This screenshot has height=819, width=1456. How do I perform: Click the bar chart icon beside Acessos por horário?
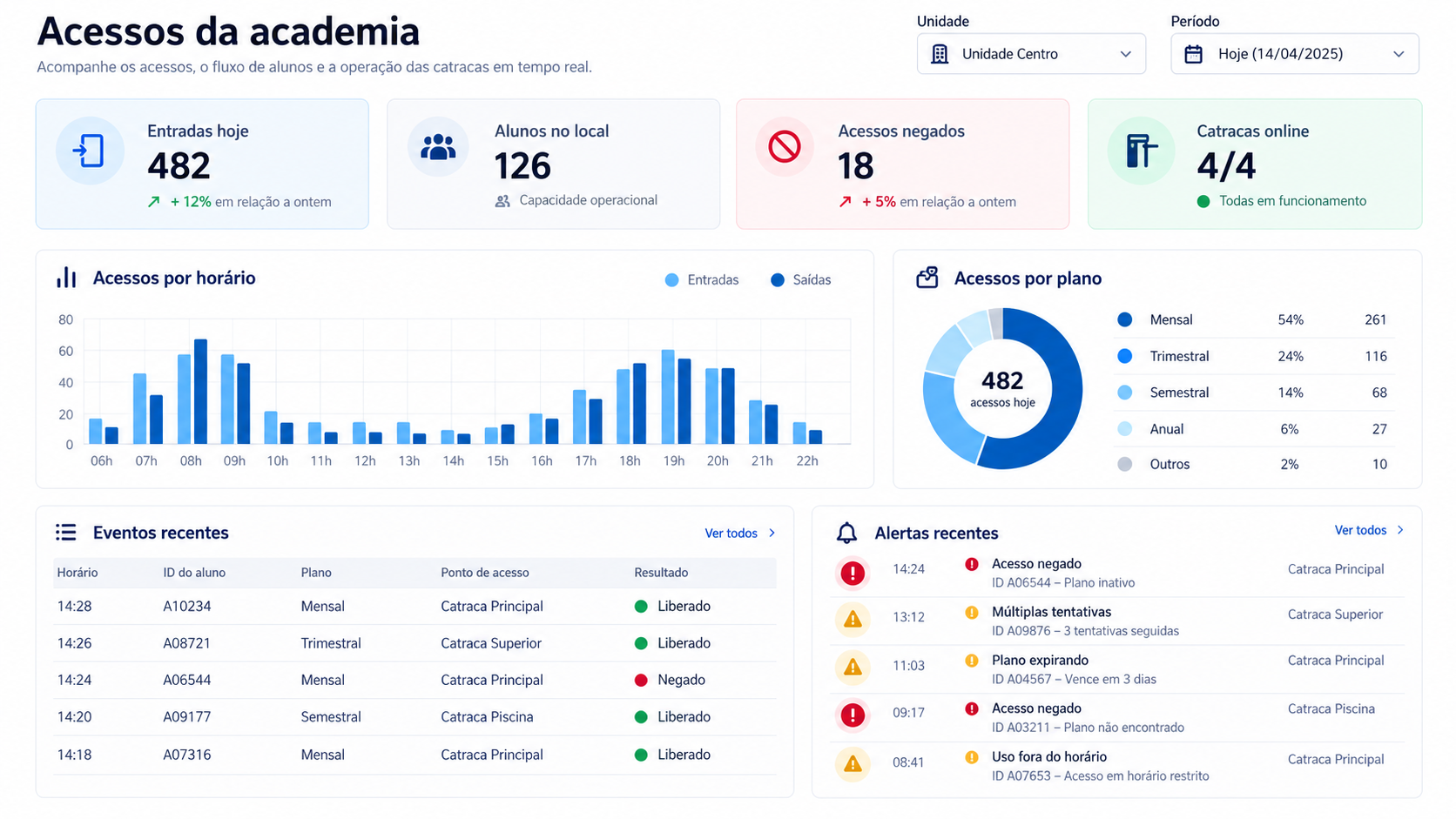click(66, 278)
